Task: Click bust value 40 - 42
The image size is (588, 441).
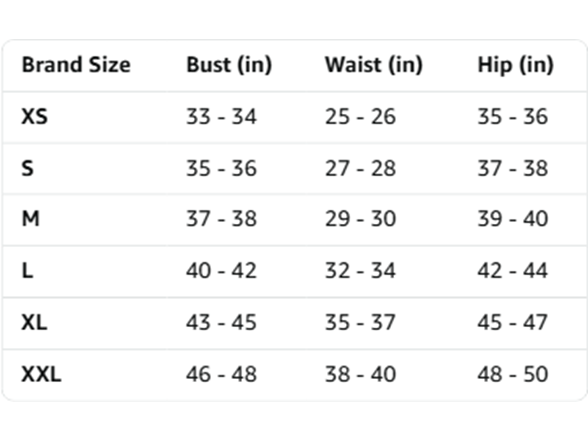Action: click(221, 270)
